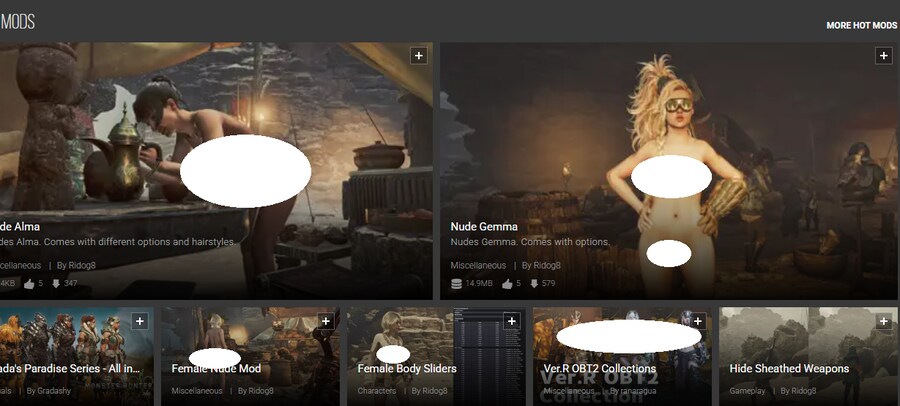This screenshot has width=900, height=406.
Task: Open Ver.R OBT2 Collections mod title
Action: click(x=600, y=369)
